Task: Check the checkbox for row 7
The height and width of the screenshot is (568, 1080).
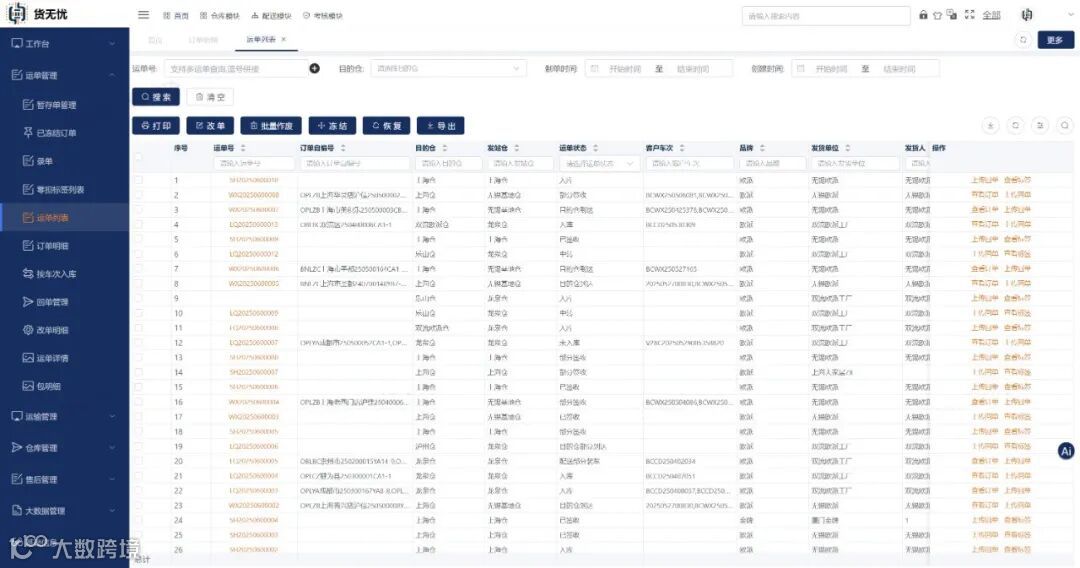Action: [x=138, y=269]
